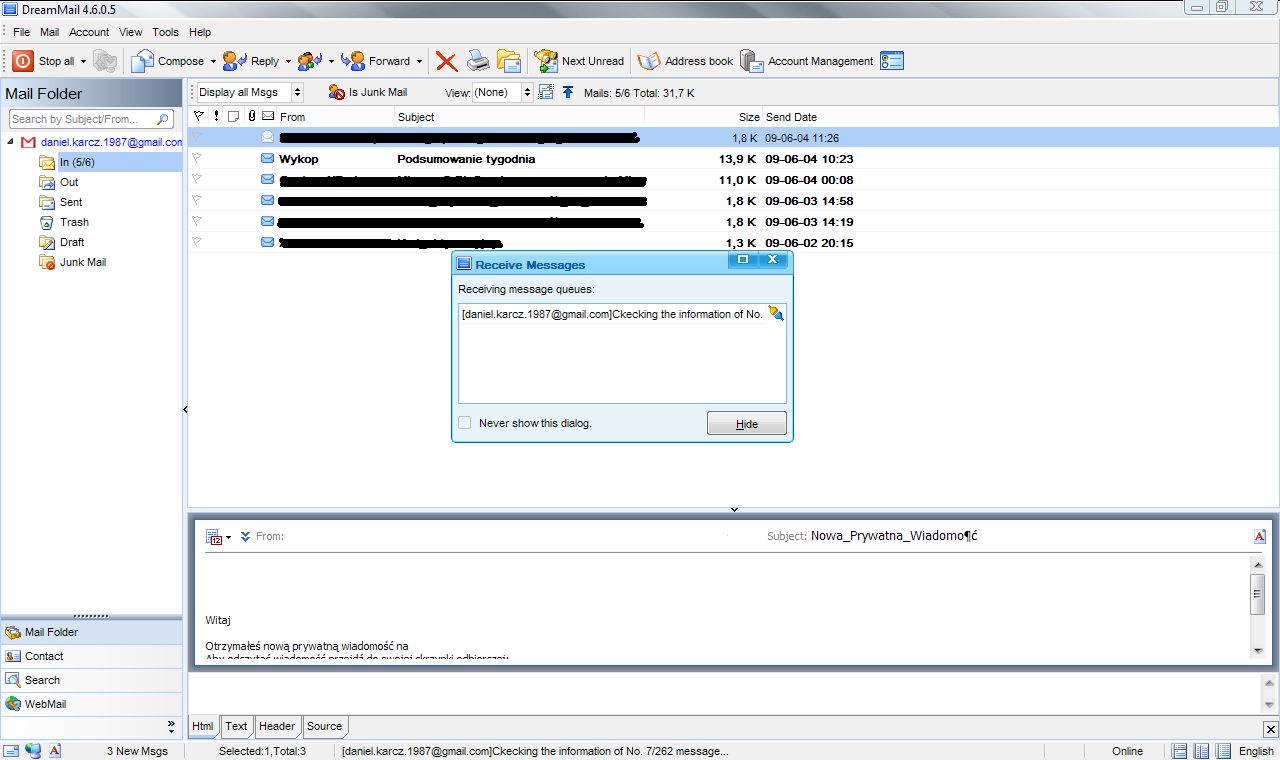Open the Mail menu
The image size is (1280, 760).
[x=49, y=32]
